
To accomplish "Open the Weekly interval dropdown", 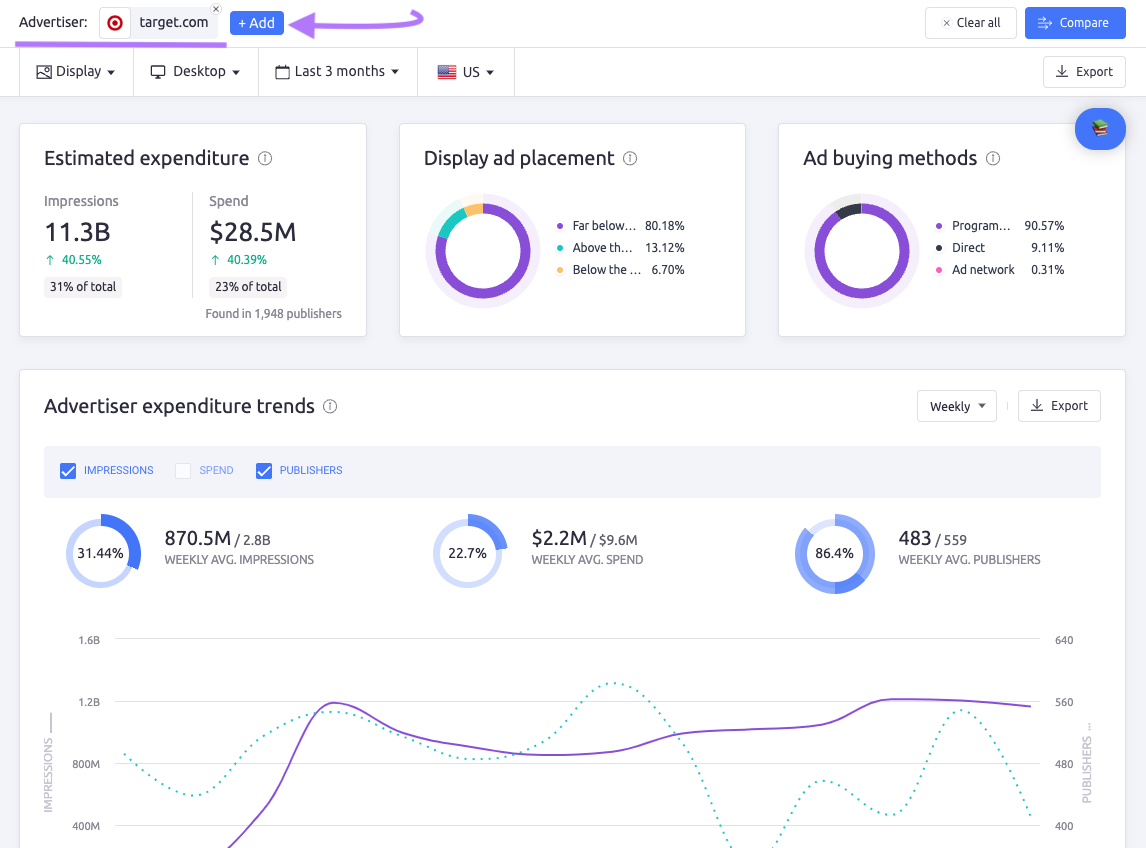I will coord(957,406).
